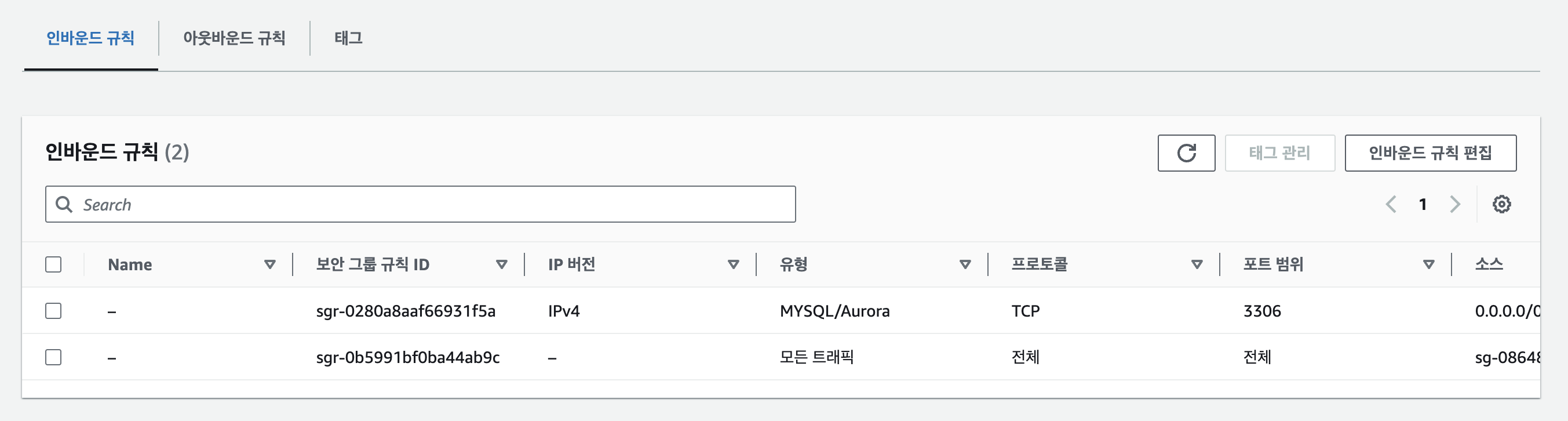
Task: Sort by IP 버전 column arrow
Action: click(734, 264)
